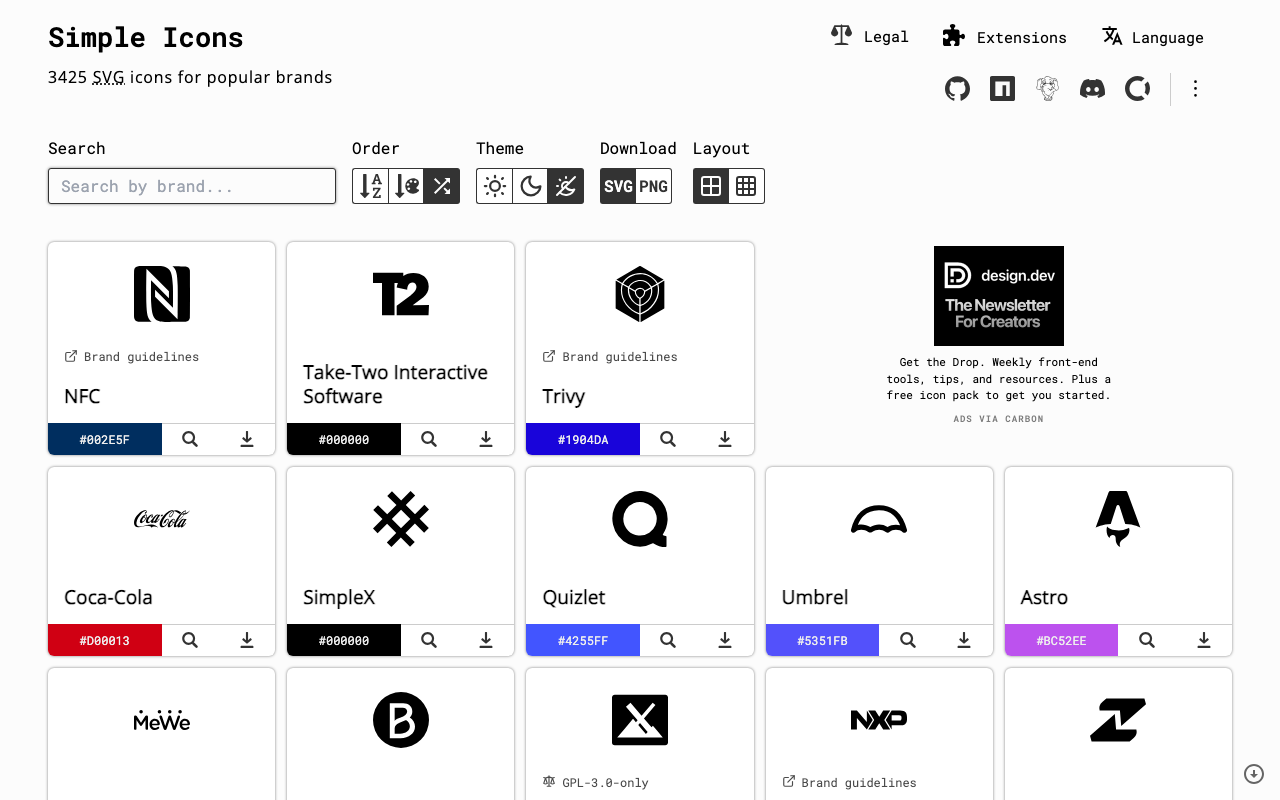Set download format to PNG
This screenshot has width=1280, height=800.
(654, 186)
